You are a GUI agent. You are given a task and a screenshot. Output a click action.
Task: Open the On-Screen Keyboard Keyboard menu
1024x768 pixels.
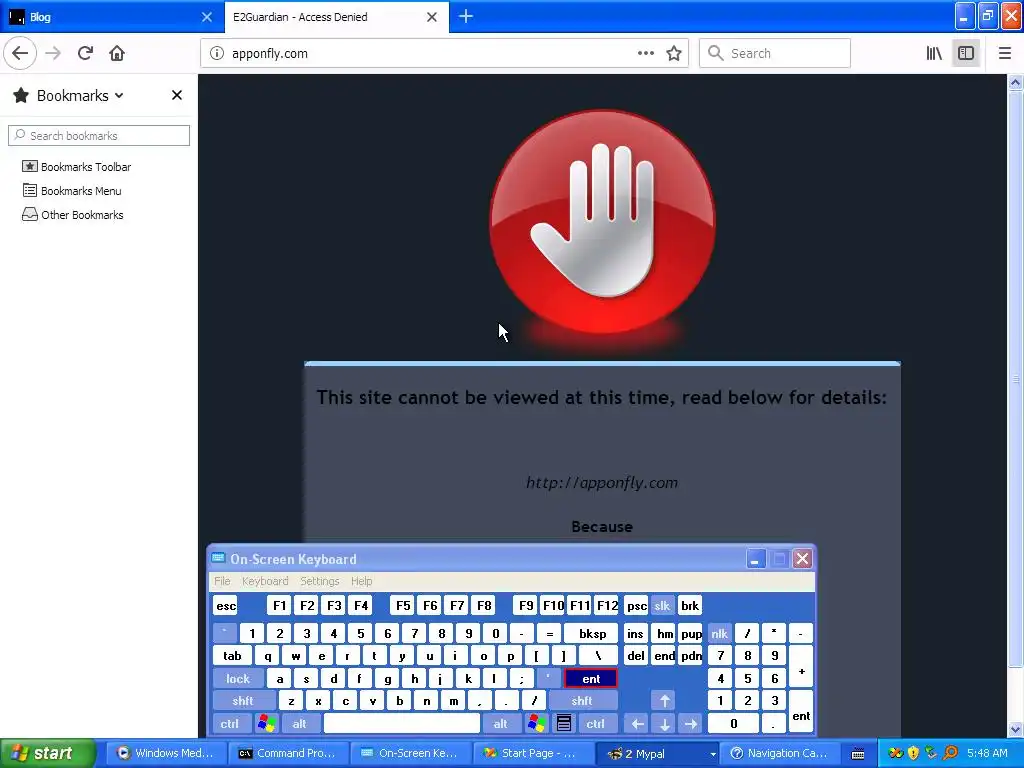coord(264,581)
